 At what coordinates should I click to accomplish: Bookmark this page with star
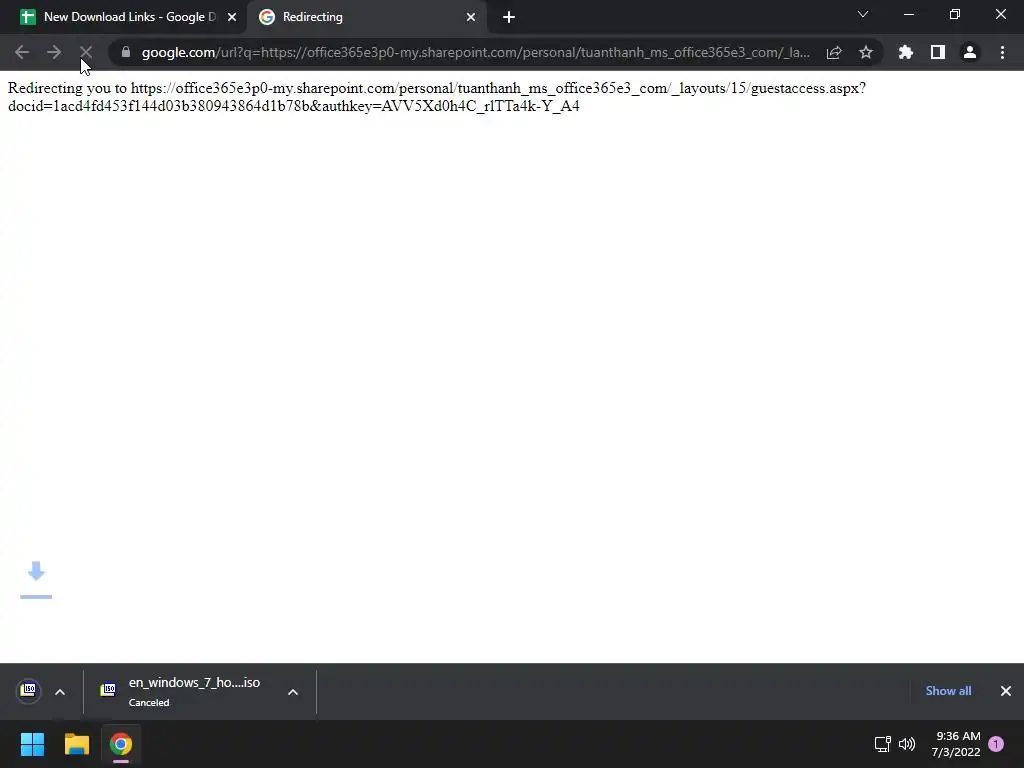click(866, 52)
